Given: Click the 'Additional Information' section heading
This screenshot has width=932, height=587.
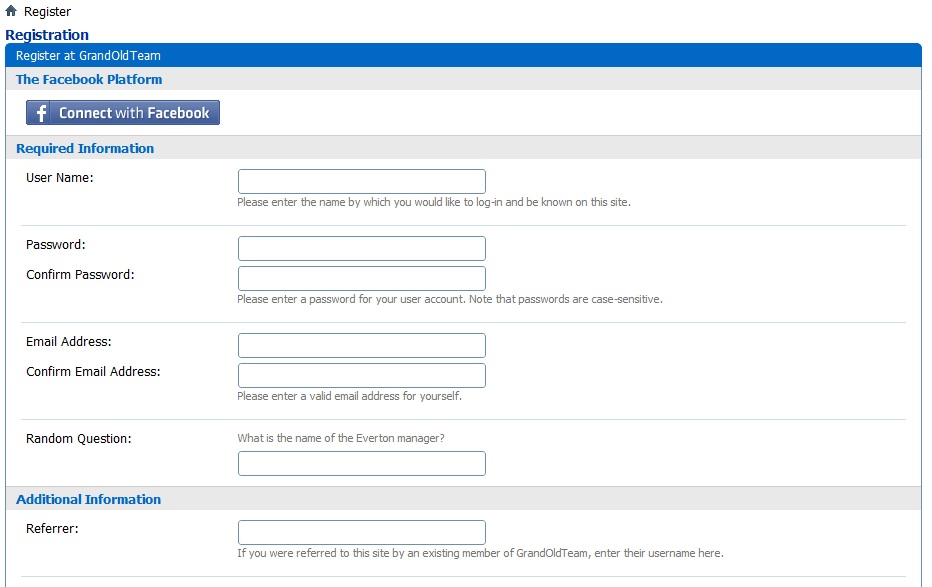Looking at the screenshot, I should pyautogui.click(x=89, y=500).
